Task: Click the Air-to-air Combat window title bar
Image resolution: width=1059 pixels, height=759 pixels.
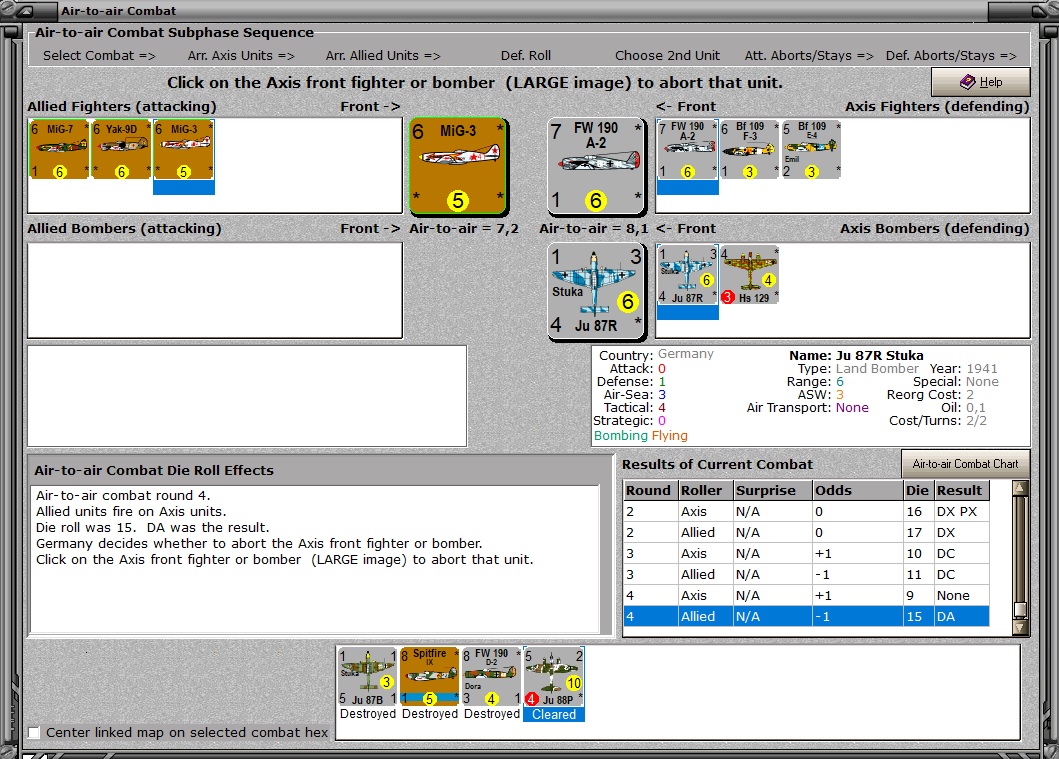Action: point(530,11)
